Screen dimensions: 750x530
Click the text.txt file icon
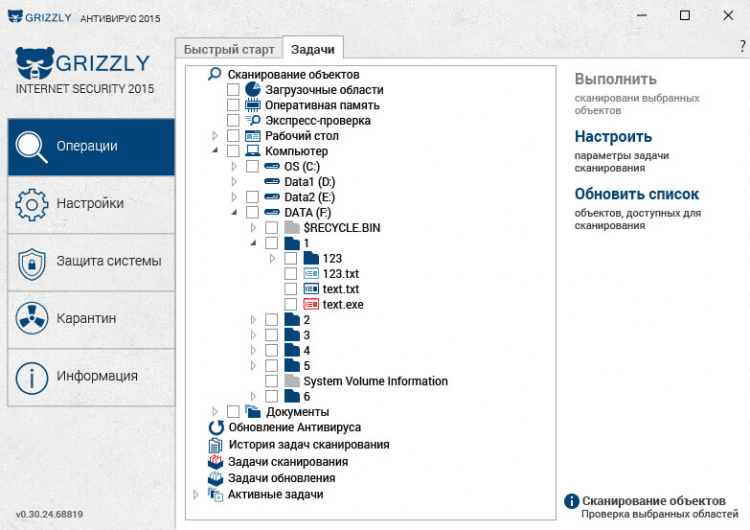coord(311,289)
